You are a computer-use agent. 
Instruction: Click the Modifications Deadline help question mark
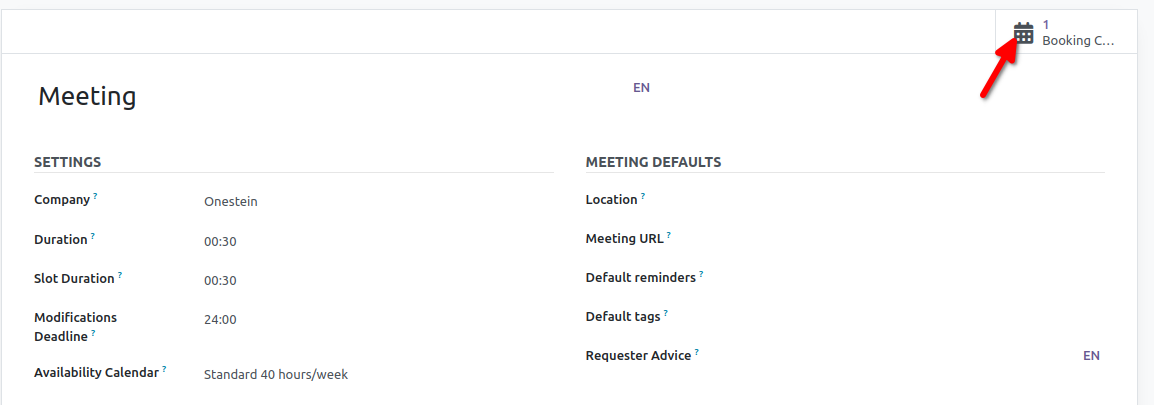[x=94, y=333]
